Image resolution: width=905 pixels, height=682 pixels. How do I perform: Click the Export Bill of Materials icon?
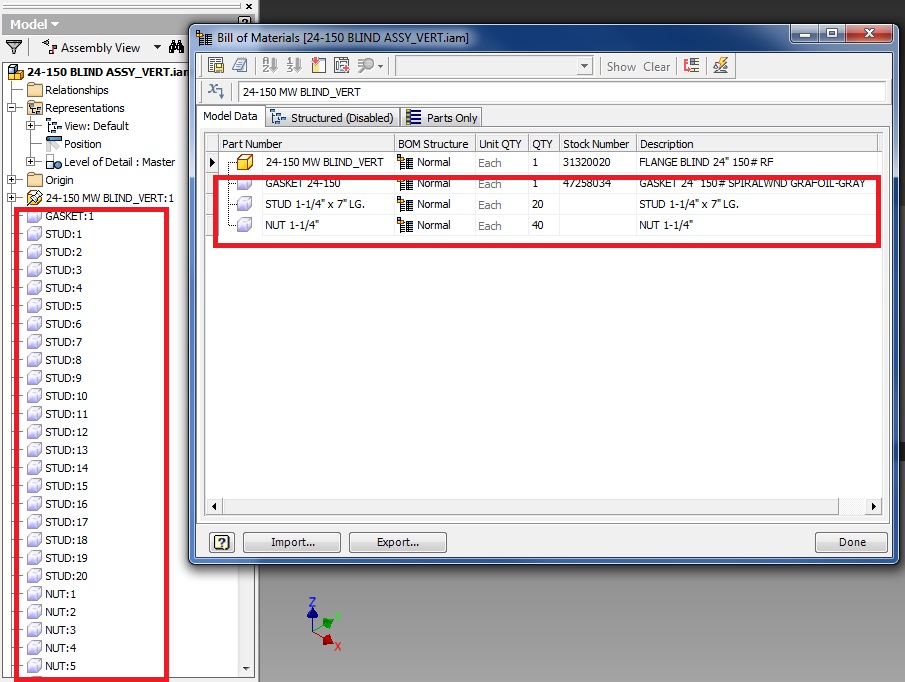(215, 65)
